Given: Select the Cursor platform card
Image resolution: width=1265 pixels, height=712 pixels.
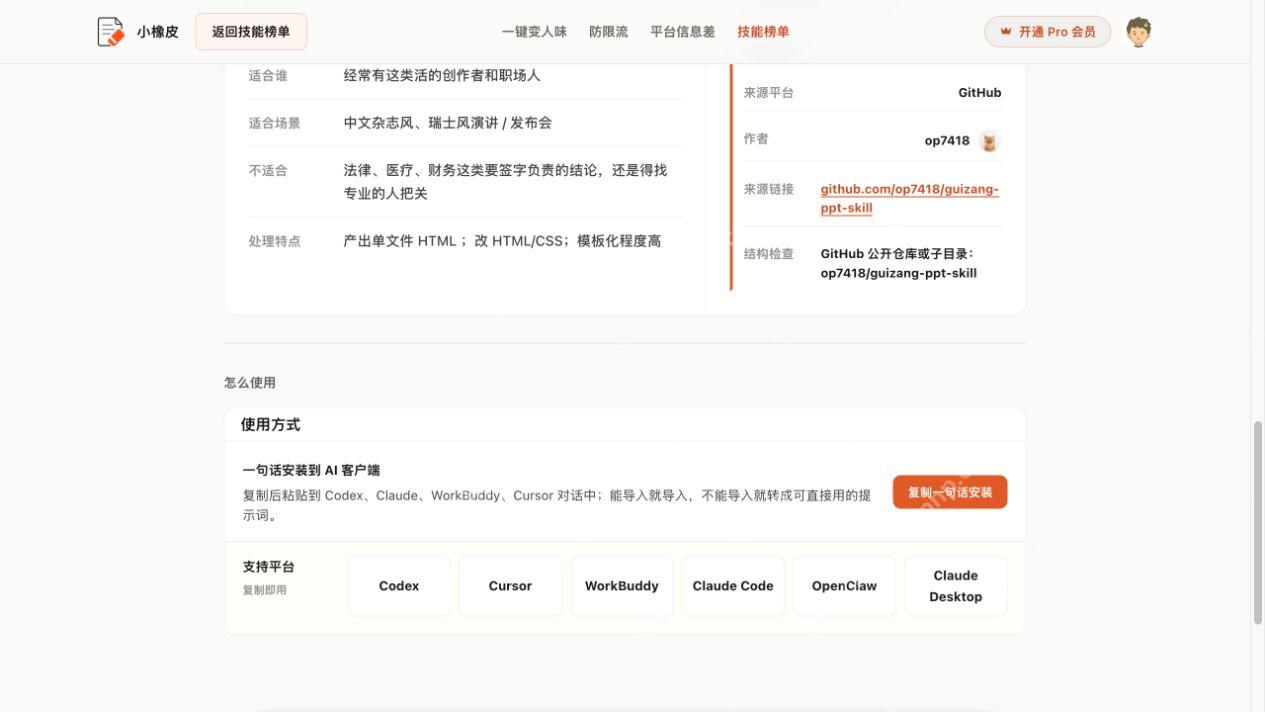Looking at the screenshot, I should coord(510,586).
